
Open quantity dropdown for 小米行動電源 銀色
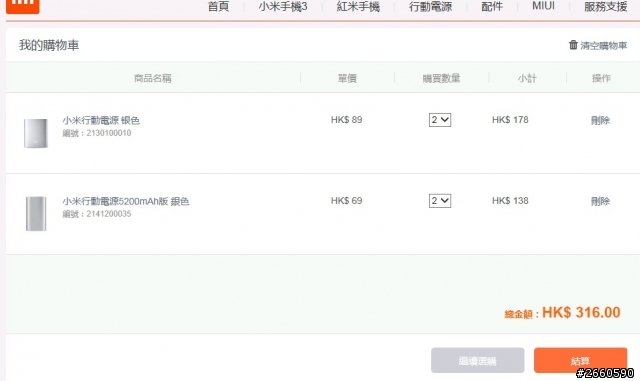tap(440, 120)
